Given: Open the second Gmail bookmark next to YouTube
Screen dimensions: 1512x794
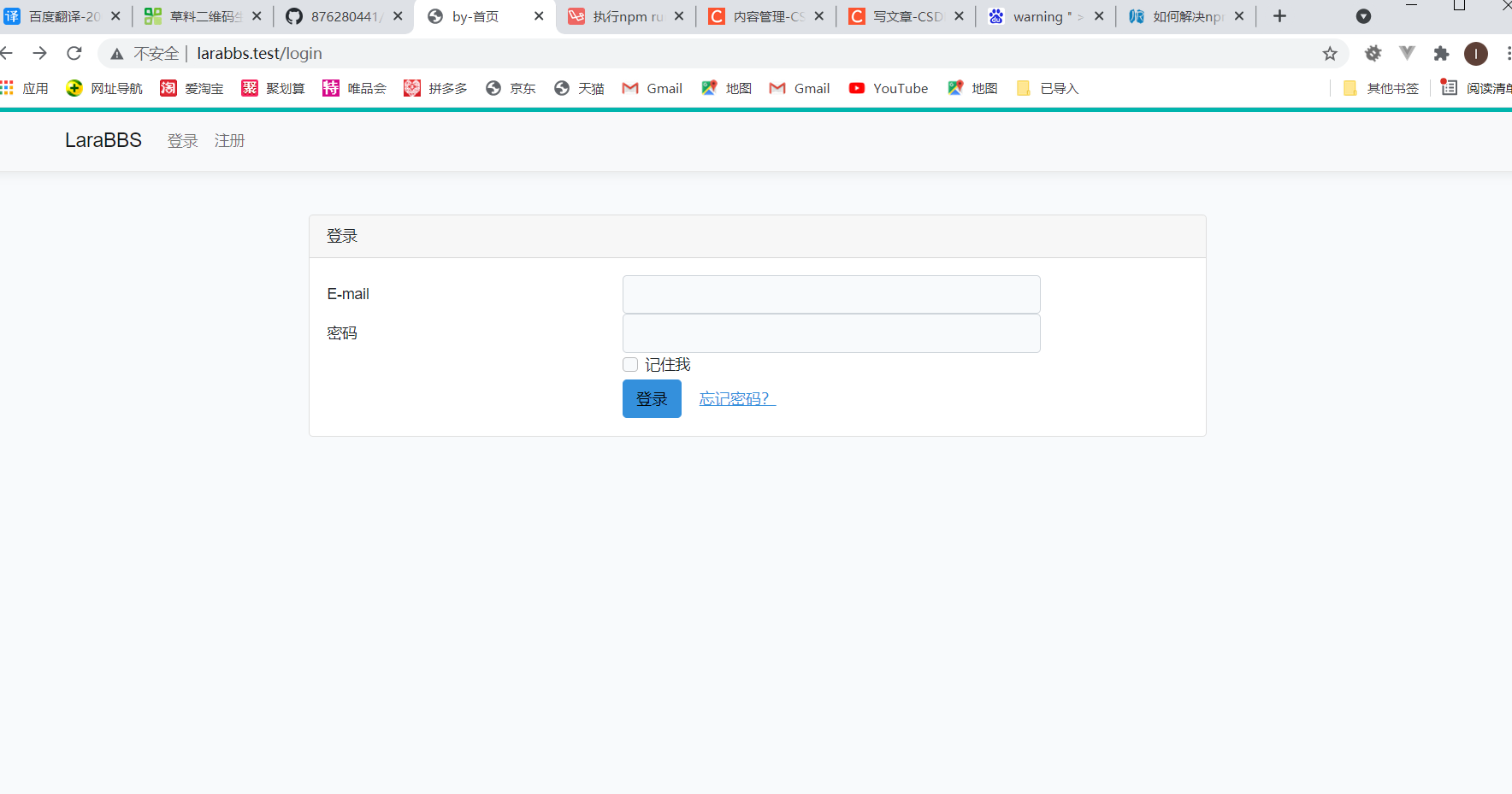Looking at the screenshot, I should [800, 88].
